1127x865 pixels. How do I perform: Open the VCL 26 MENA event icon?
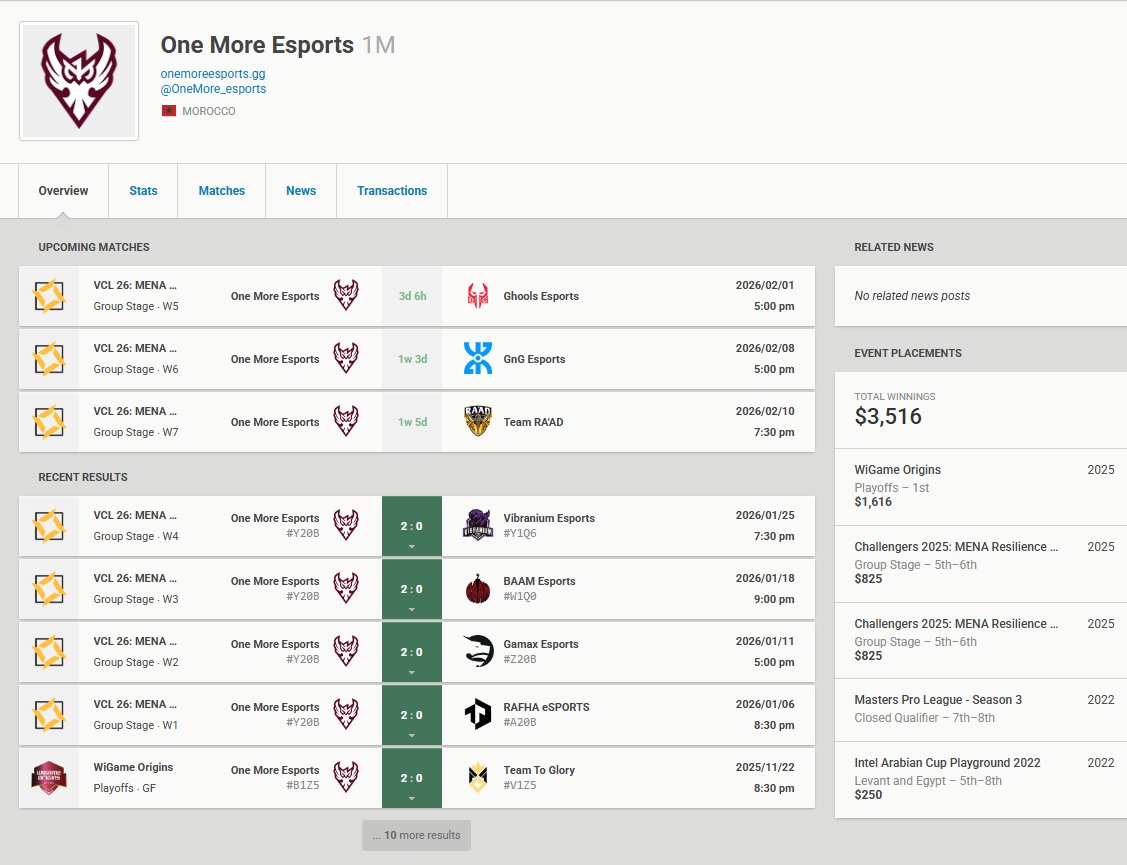click(x=49, y=294)
